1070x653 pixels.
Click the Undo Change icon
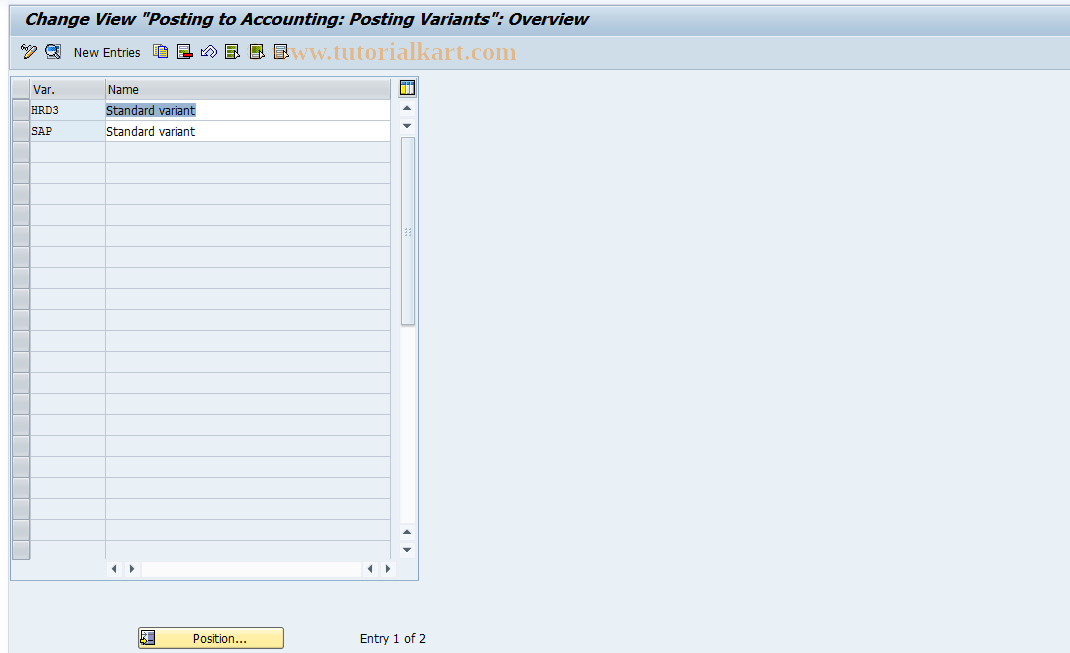point(209,52)
